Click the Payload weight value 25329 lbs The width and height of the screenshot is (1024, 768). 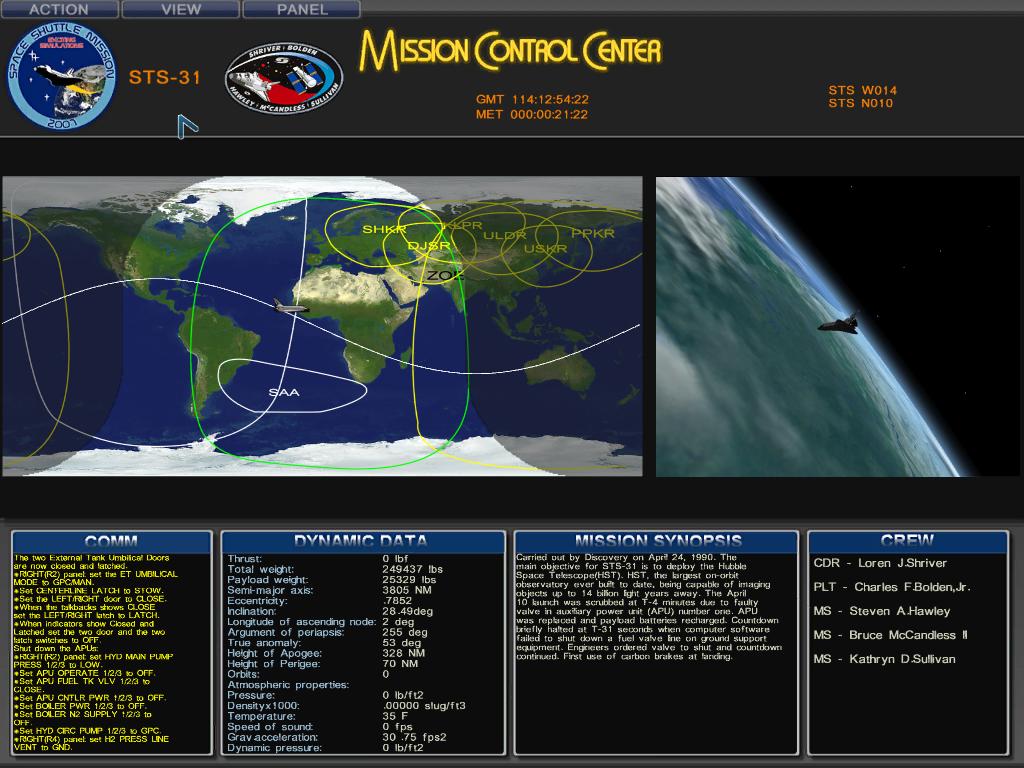point(409,580)
